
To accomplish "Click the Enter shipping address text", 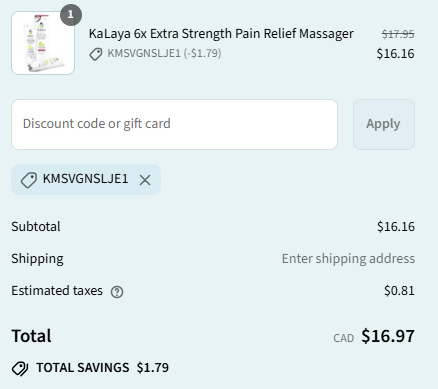I will (x=348, y=259).
